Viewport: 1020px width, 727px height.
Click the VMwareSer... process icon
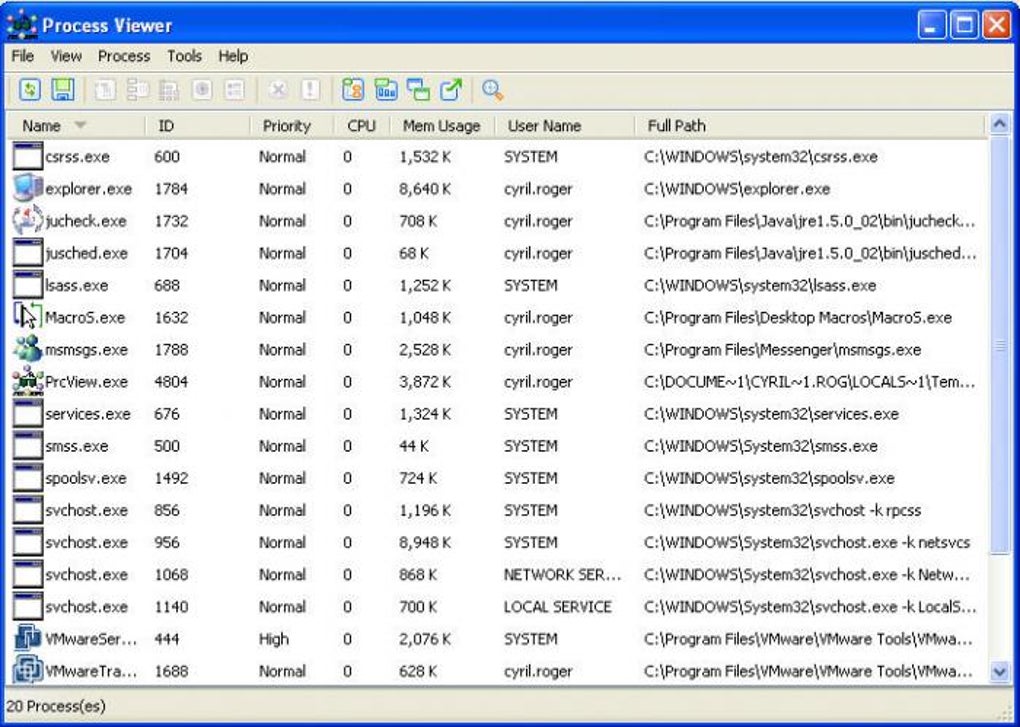point(28,639)
